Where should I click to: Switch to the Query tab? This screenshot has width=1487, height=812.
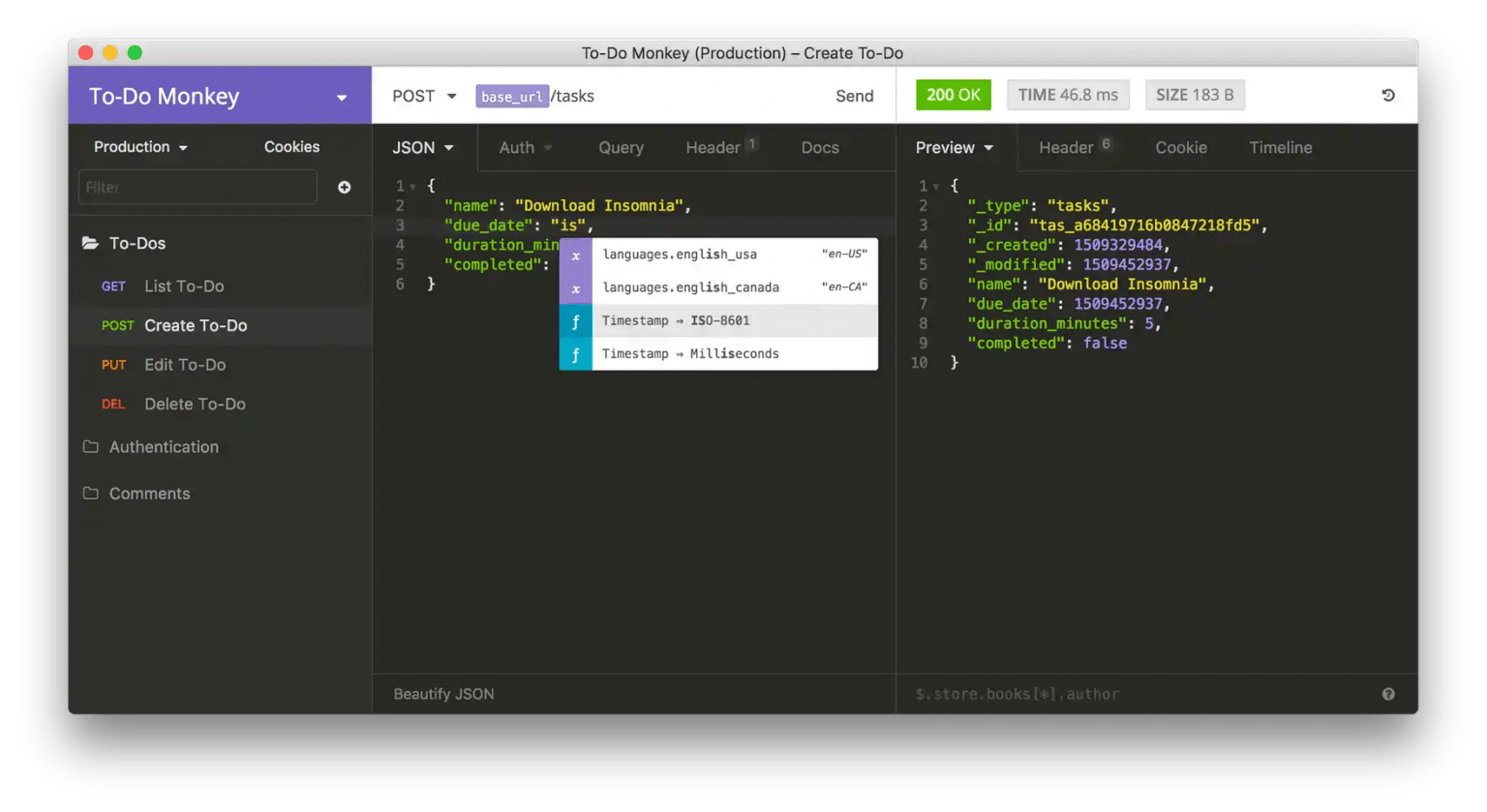[x=621, y=147]
